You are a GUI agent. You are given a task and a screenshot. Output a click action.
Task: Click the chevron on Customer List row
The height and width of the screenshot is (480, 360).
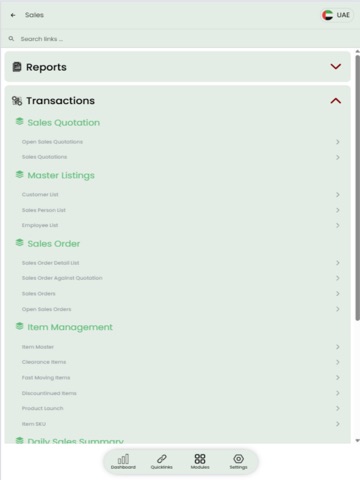click(x=338, y=195)
